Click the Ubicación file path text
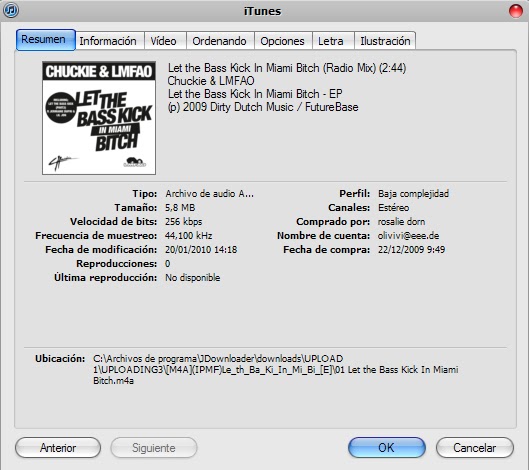Image resolution: width=529 pixels, height=470 pixels. (x=276, y=369)
